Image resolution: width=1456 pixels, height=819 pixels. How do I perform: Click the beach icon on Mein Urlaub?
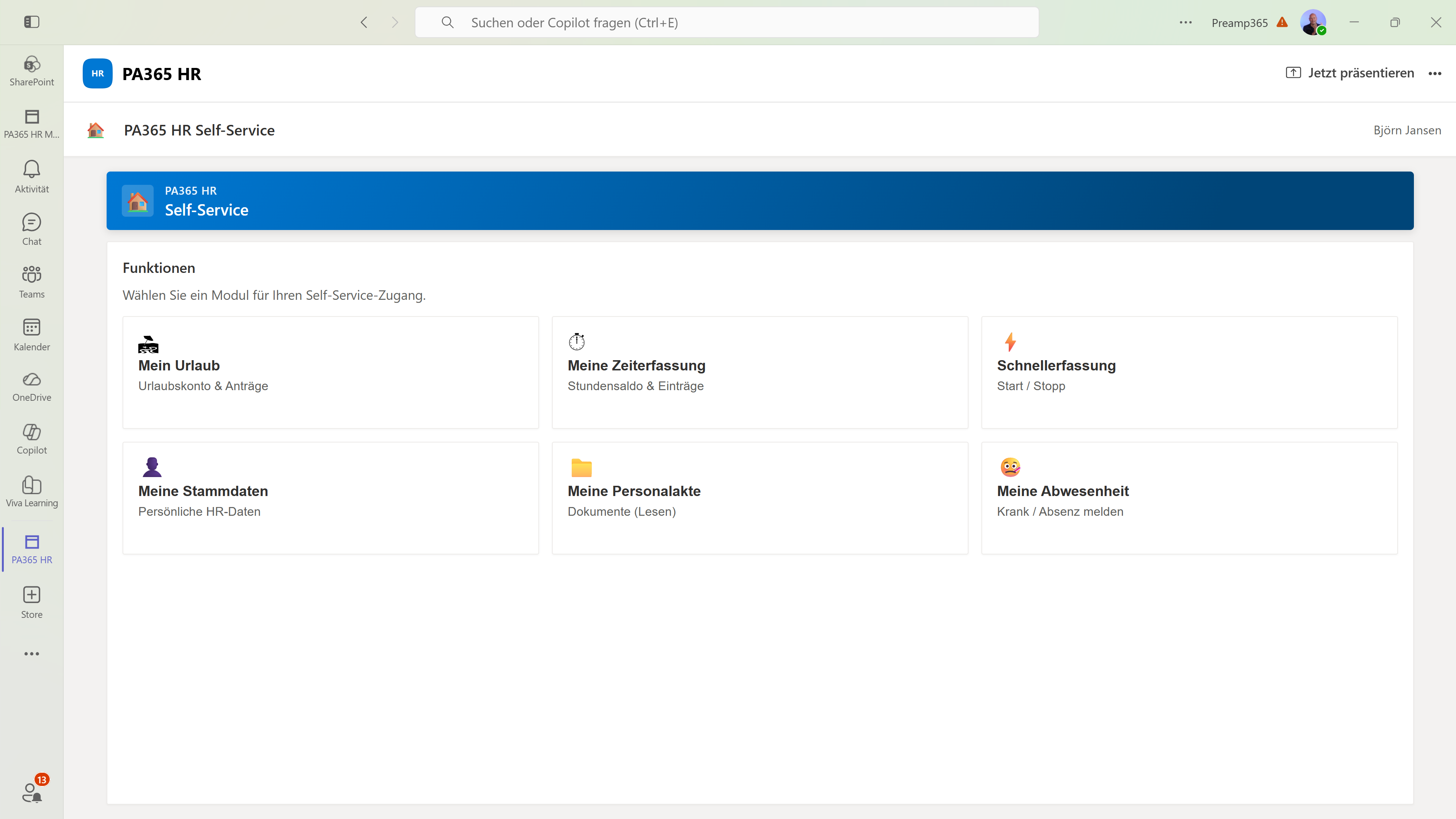[148, 344]
